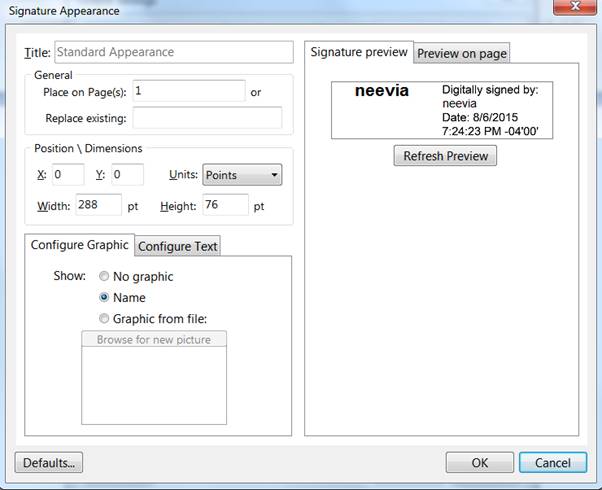Switch to the Preview on page tab
602x490 pixels.
(461, 53)
